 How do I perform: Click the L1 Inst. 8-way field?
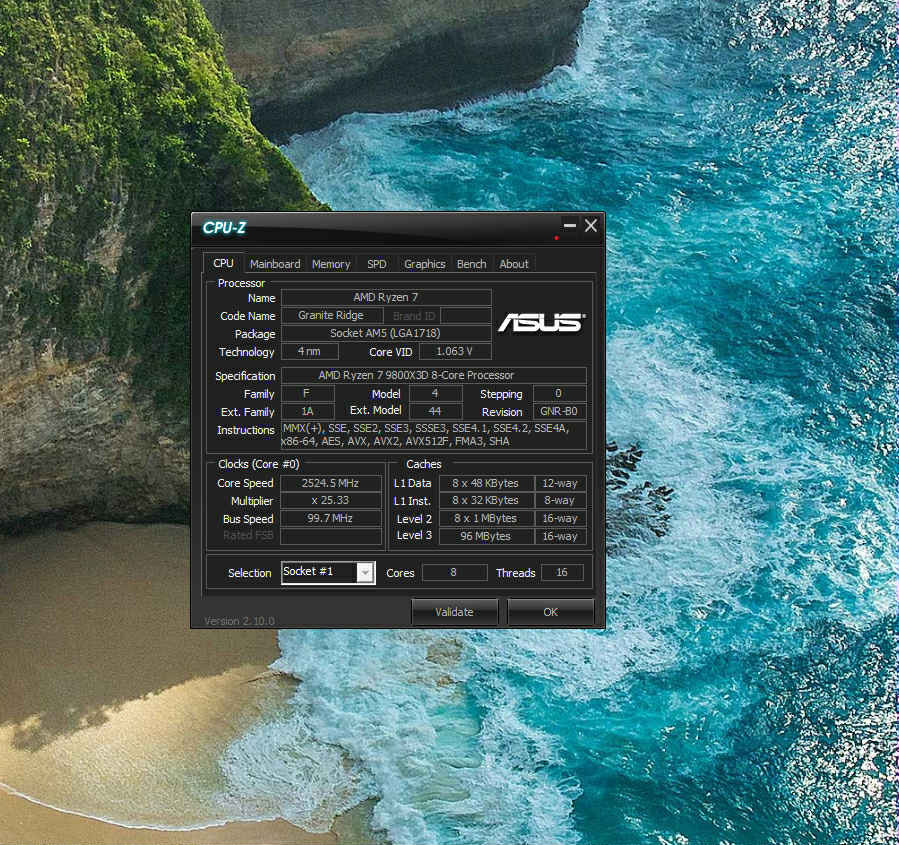click(x=560, y=500)
